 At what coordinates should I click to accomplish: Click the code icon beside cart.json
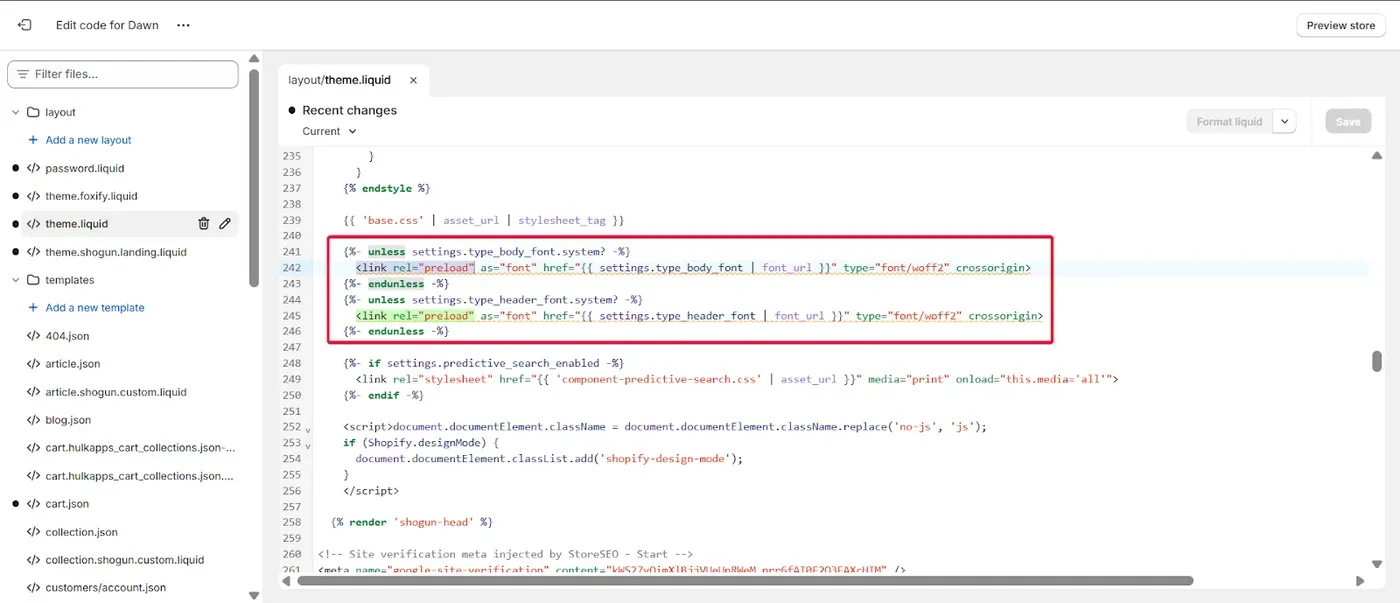coord(33,504)
